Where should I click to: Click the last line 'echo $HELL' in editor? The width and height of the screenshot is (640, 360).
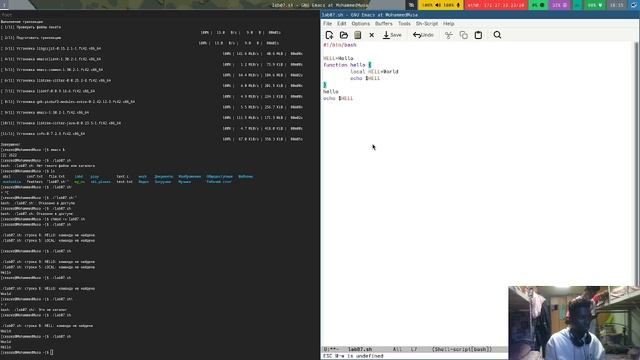[x=338, y=98]
